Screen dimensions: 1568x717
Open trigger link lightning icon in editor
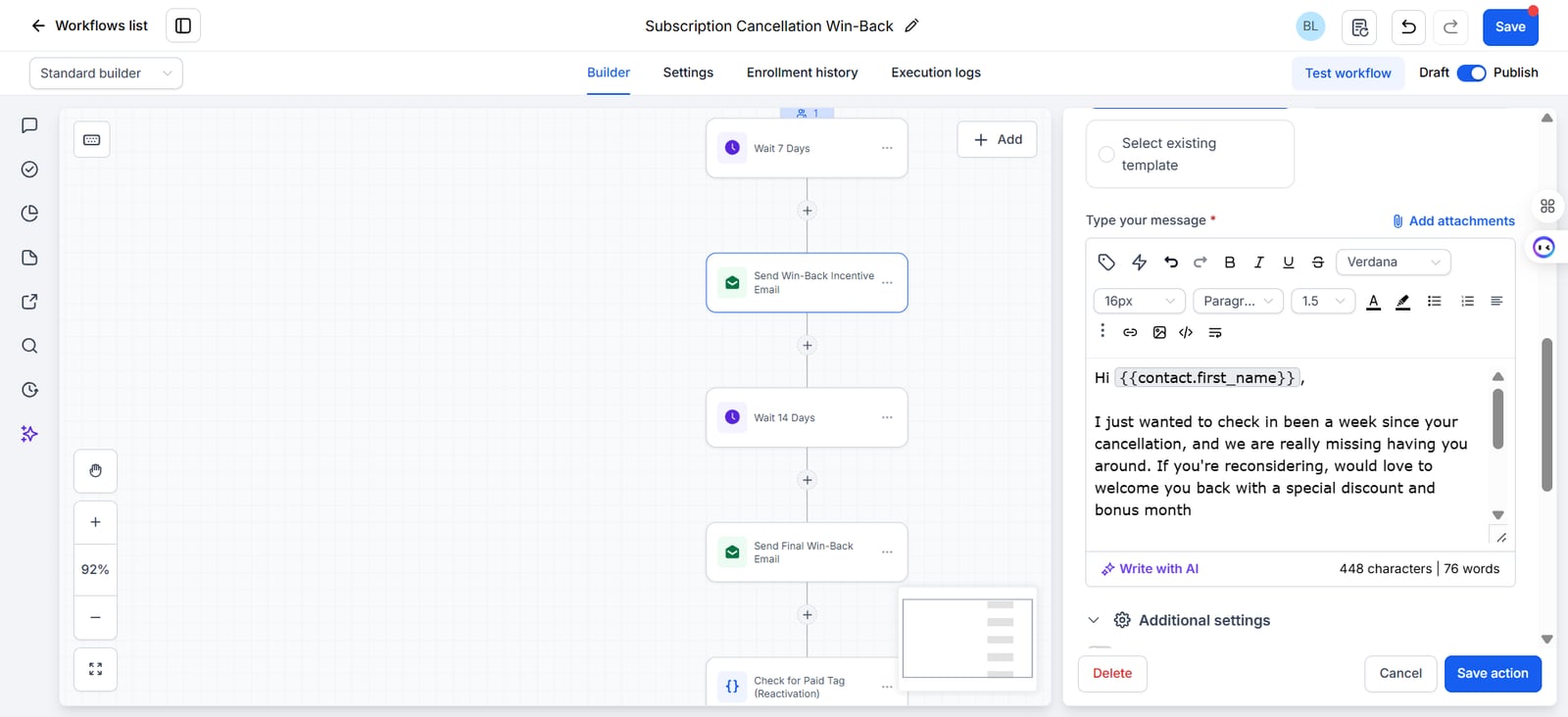pos(1139,262)
